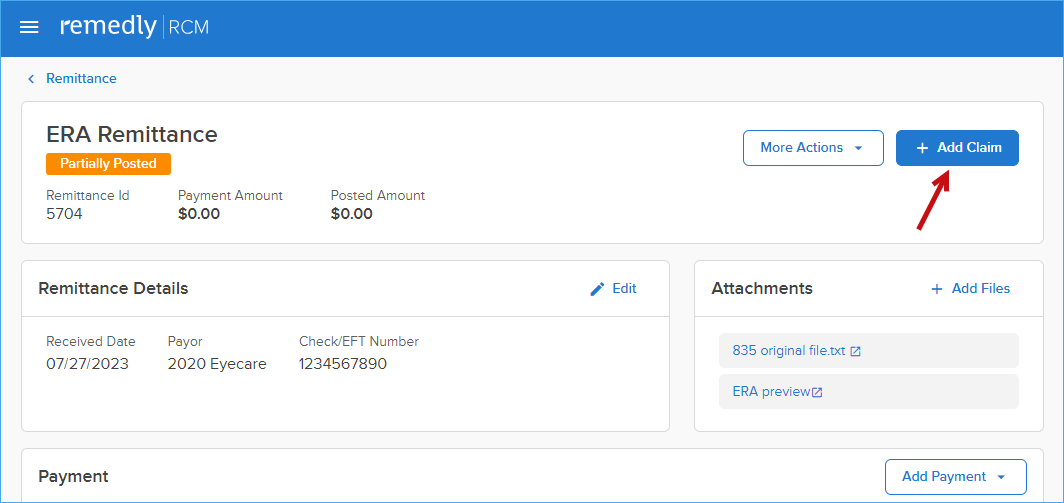Click the plus icon beside Add Files
Image resolution: width=1064 pixels, height=503 pixels.
click(936, 289)
